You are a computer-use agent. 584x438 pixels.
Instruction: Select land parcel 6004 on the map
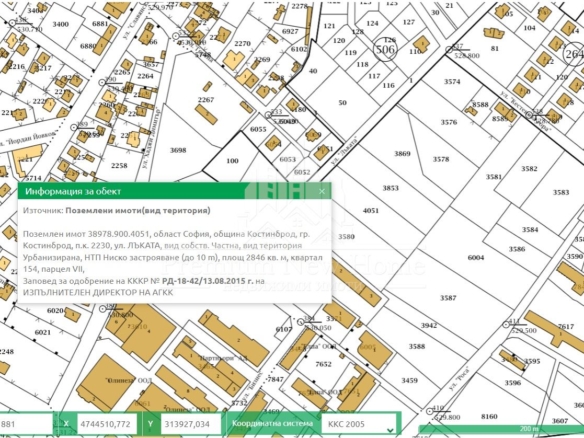[476, 258]
